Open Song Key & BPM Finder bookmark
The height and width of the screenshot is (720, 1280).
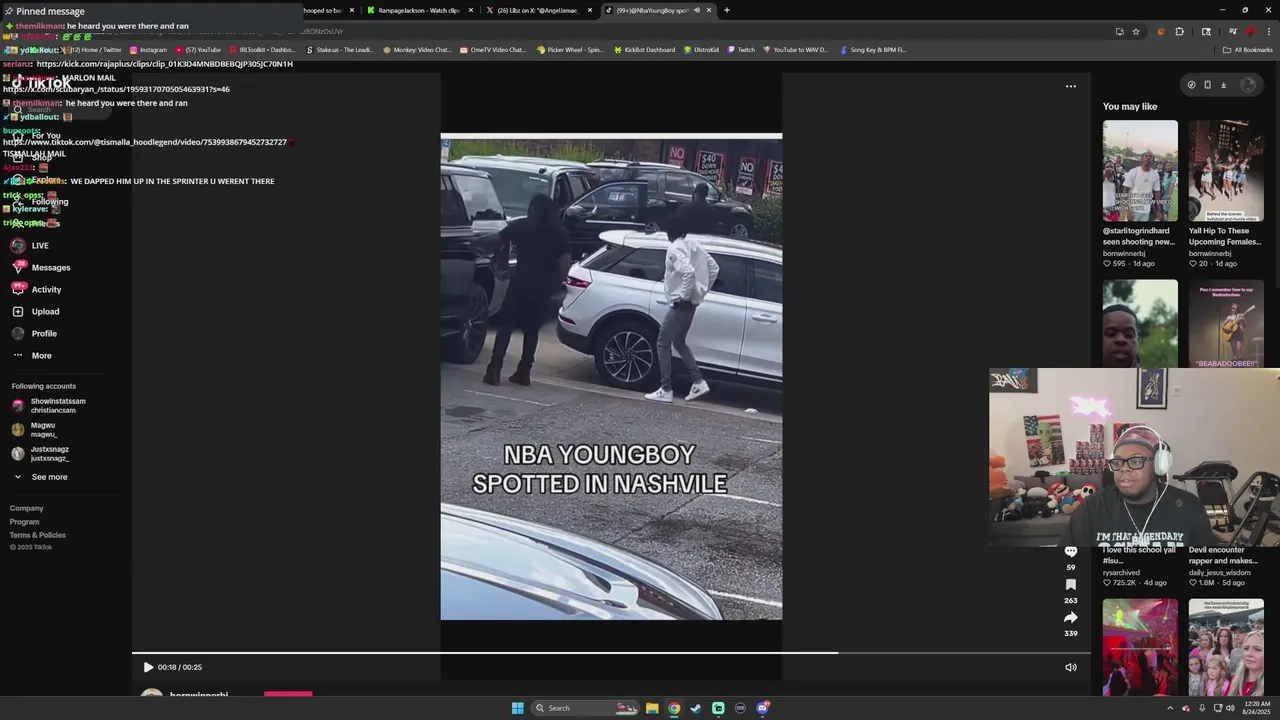(873, 49)
